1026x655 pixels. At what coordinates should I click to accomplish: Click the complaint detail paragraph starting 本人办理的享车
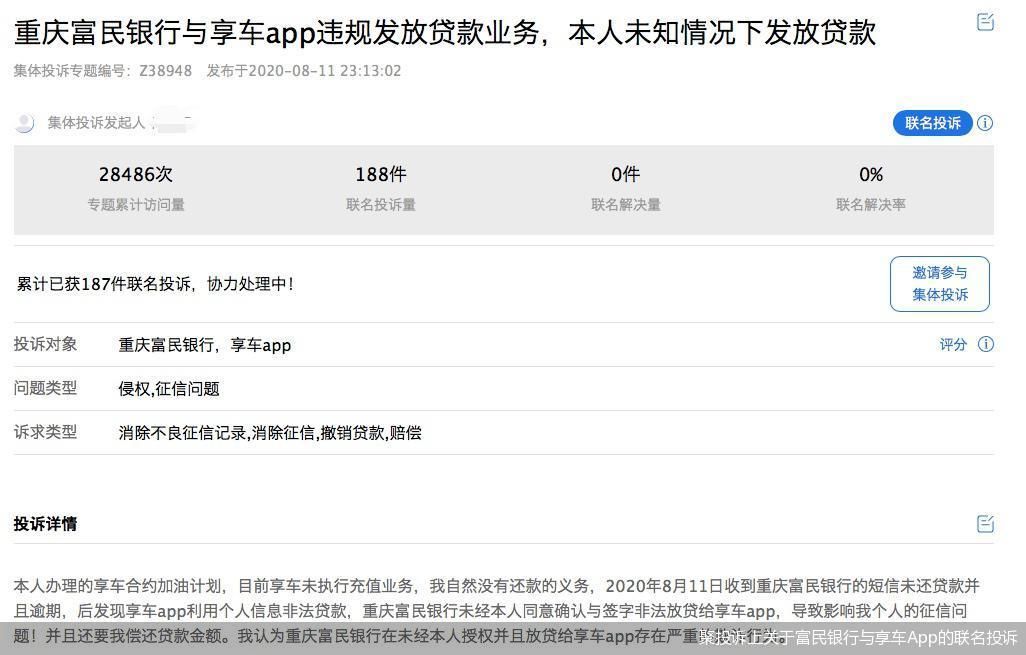(x=497, y=611)
